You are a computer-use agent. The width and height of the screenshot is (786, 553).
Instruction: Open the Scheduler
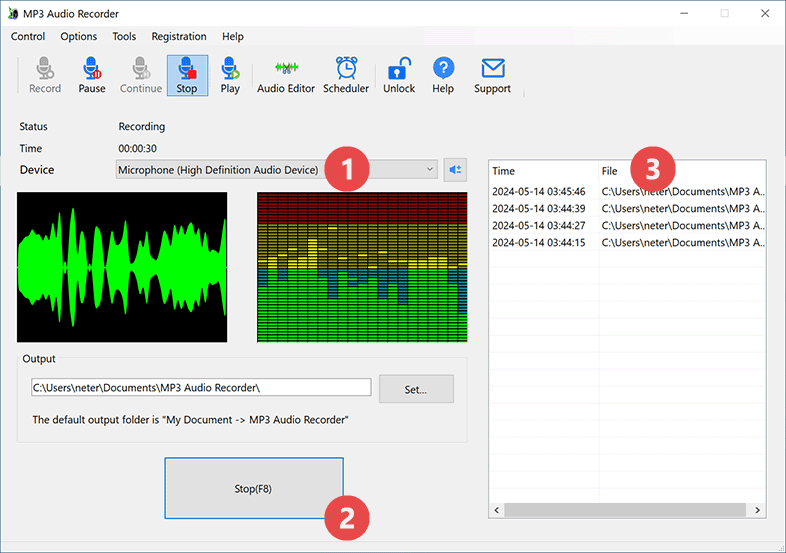point(346,75)
